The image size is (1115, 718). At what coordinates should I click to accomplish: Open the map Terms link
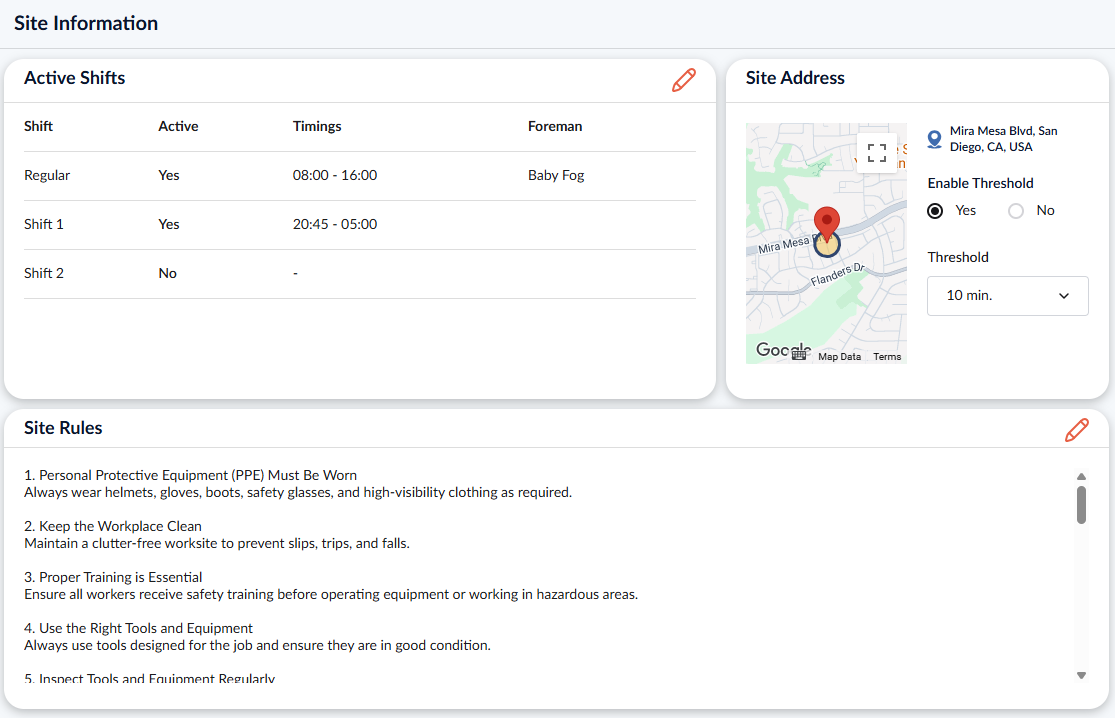click(x=887, y=357)
